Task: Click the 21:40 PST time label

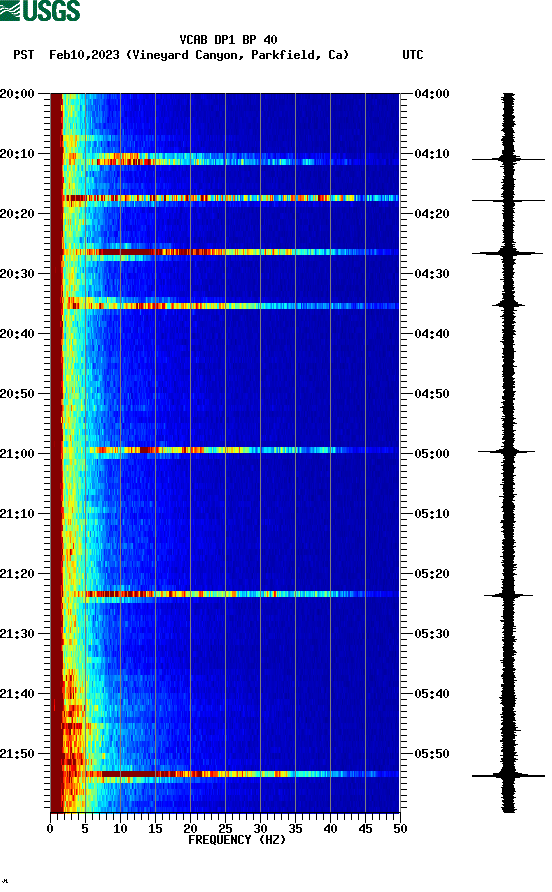Action: tap(18, 694)
